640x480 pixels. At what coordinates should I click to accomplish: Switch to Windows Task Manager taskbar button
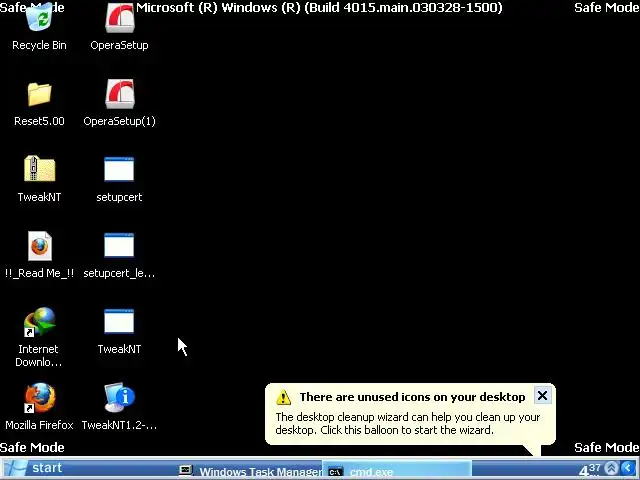[x=251, y=471]
